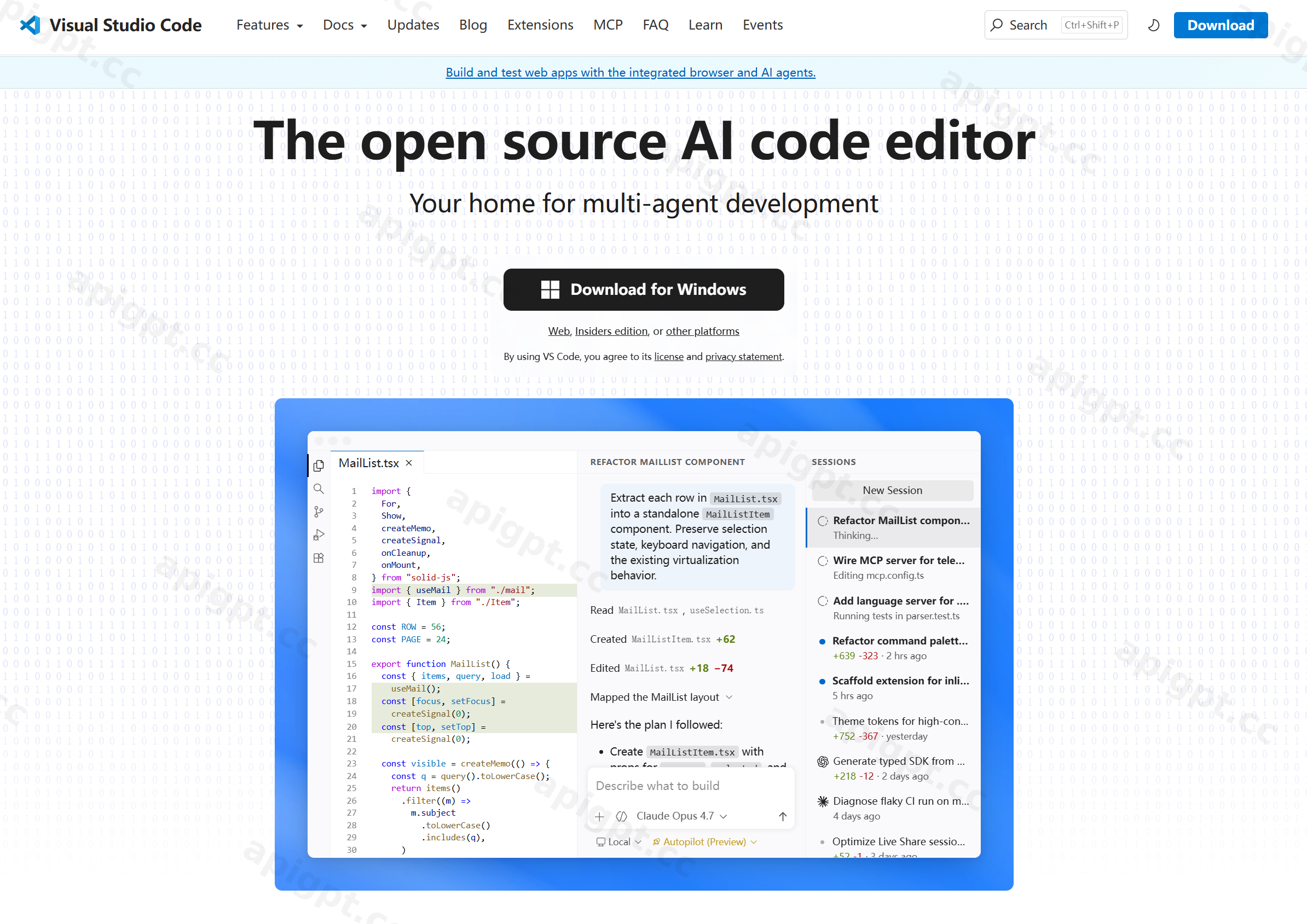Open the Updates menu item
1307x924 pixels.
point(413,25)
